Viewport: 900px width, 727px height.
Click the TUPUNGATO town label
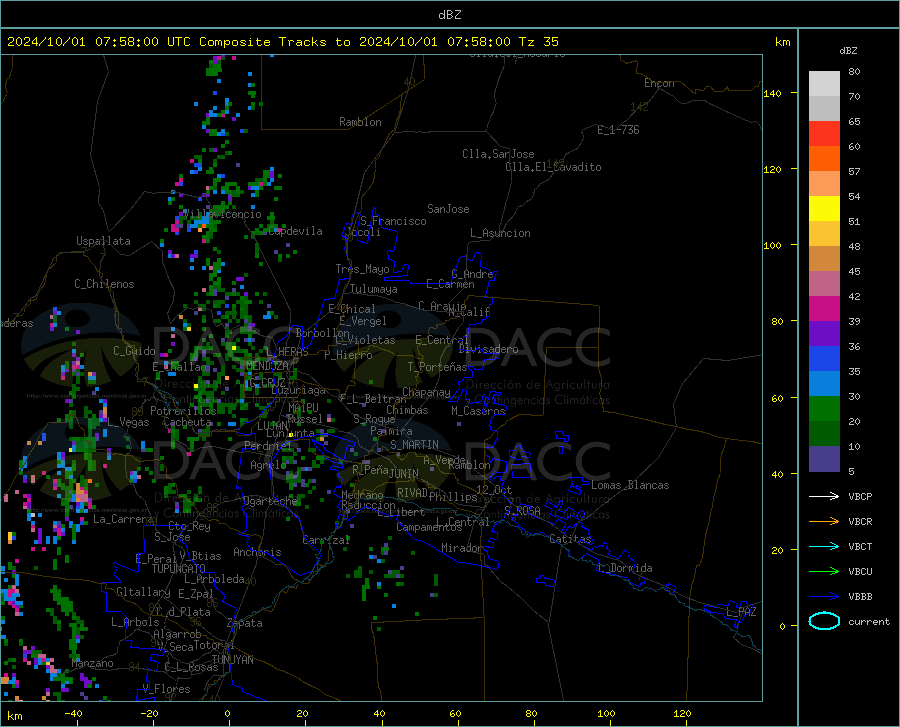[179, 569]
